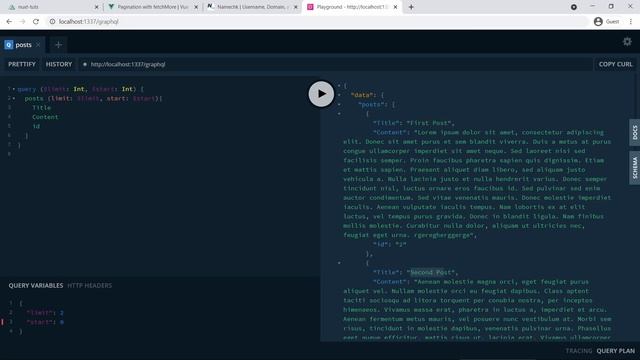Open the browser three-dot menu
This screenshot has width=640, height=360.
[x=631, y=22]
